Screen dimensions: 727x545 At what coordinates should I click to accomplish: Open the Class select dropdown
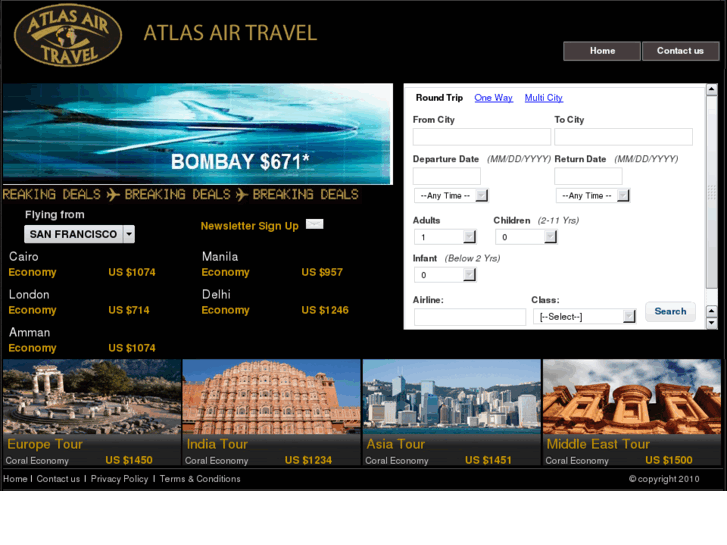coord(584,316)
